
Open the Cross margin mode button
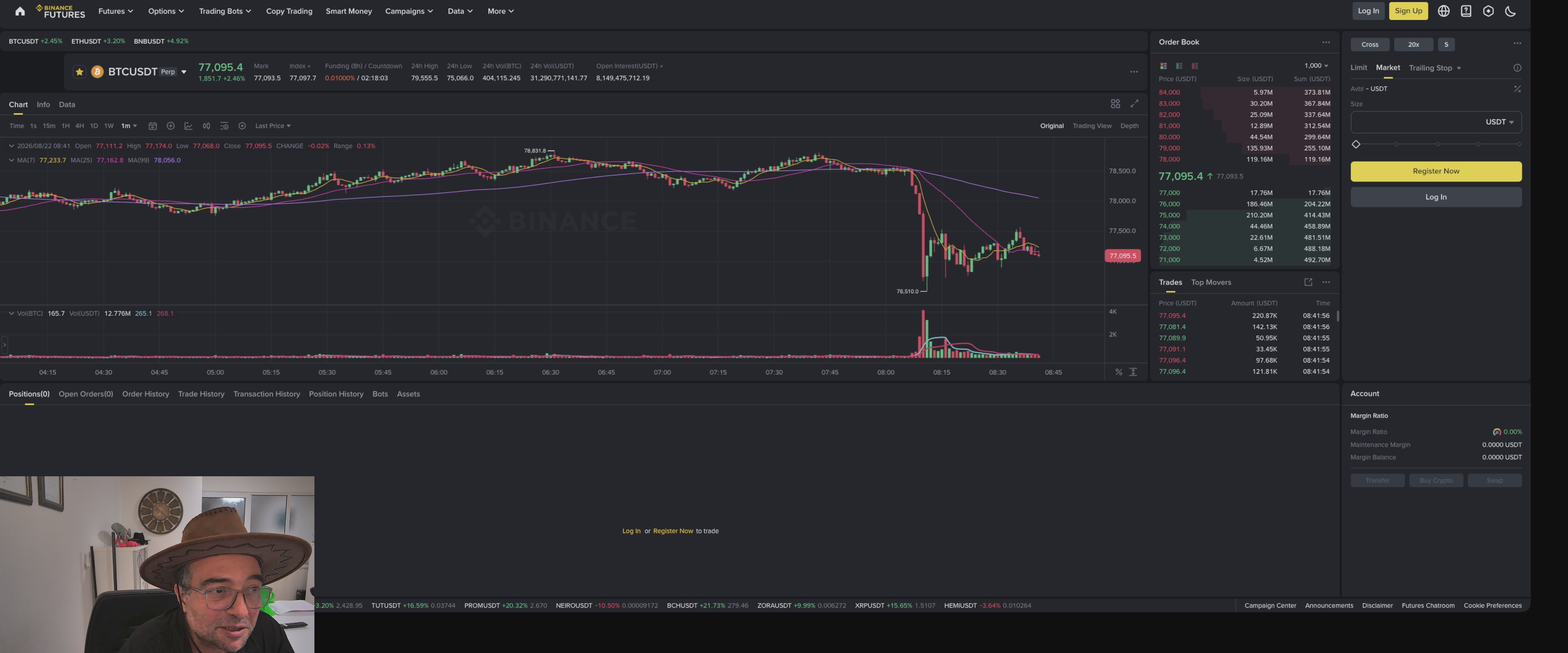[x=1370, y=44]
